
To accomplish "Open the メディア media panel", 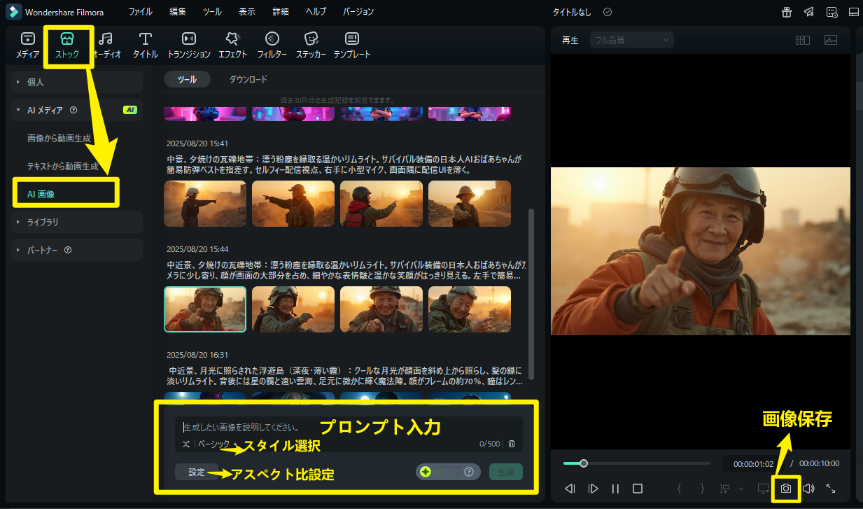I will point(28,45).
